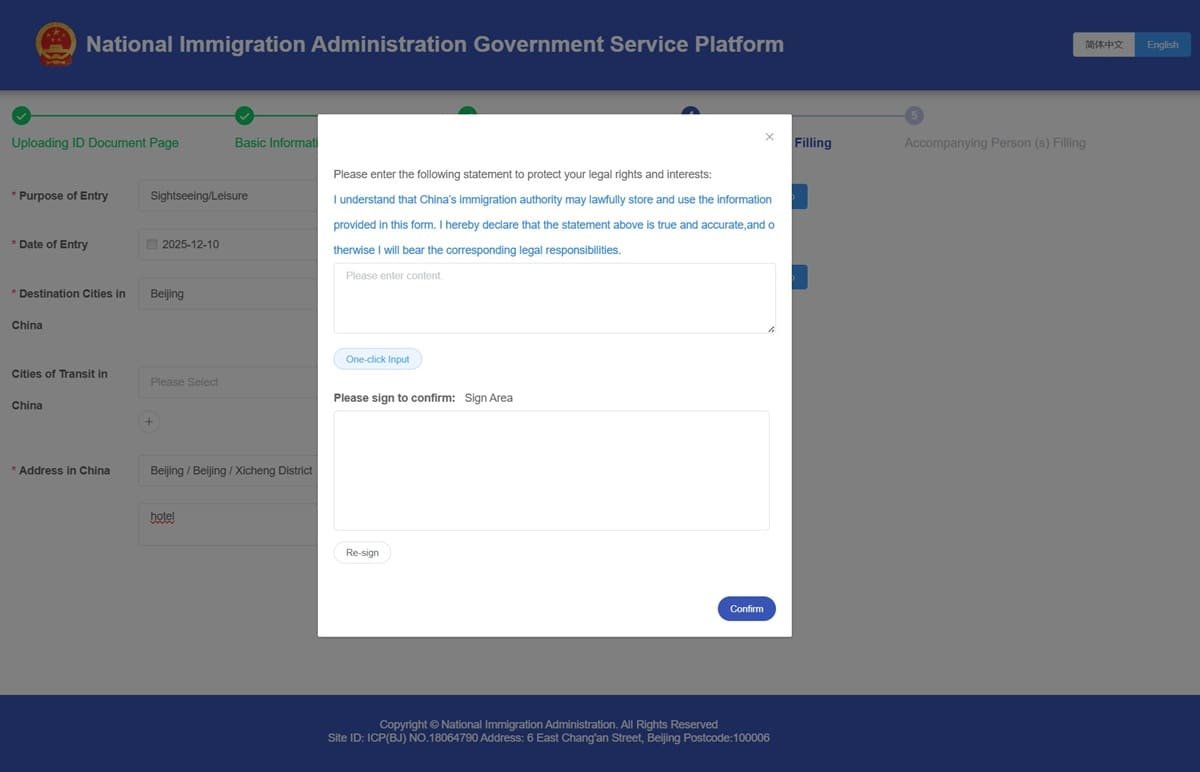Open the calendar icon in Date of Entry
This screenshot has height=772, width=1200.
tap(150, 243)
